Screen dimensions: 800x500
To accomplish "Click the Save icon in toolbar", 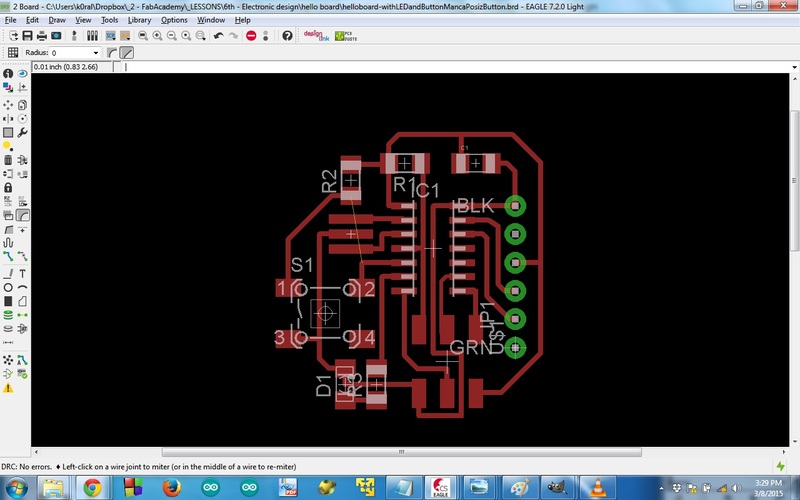I will pyautogui.click(x=28, y=36).
